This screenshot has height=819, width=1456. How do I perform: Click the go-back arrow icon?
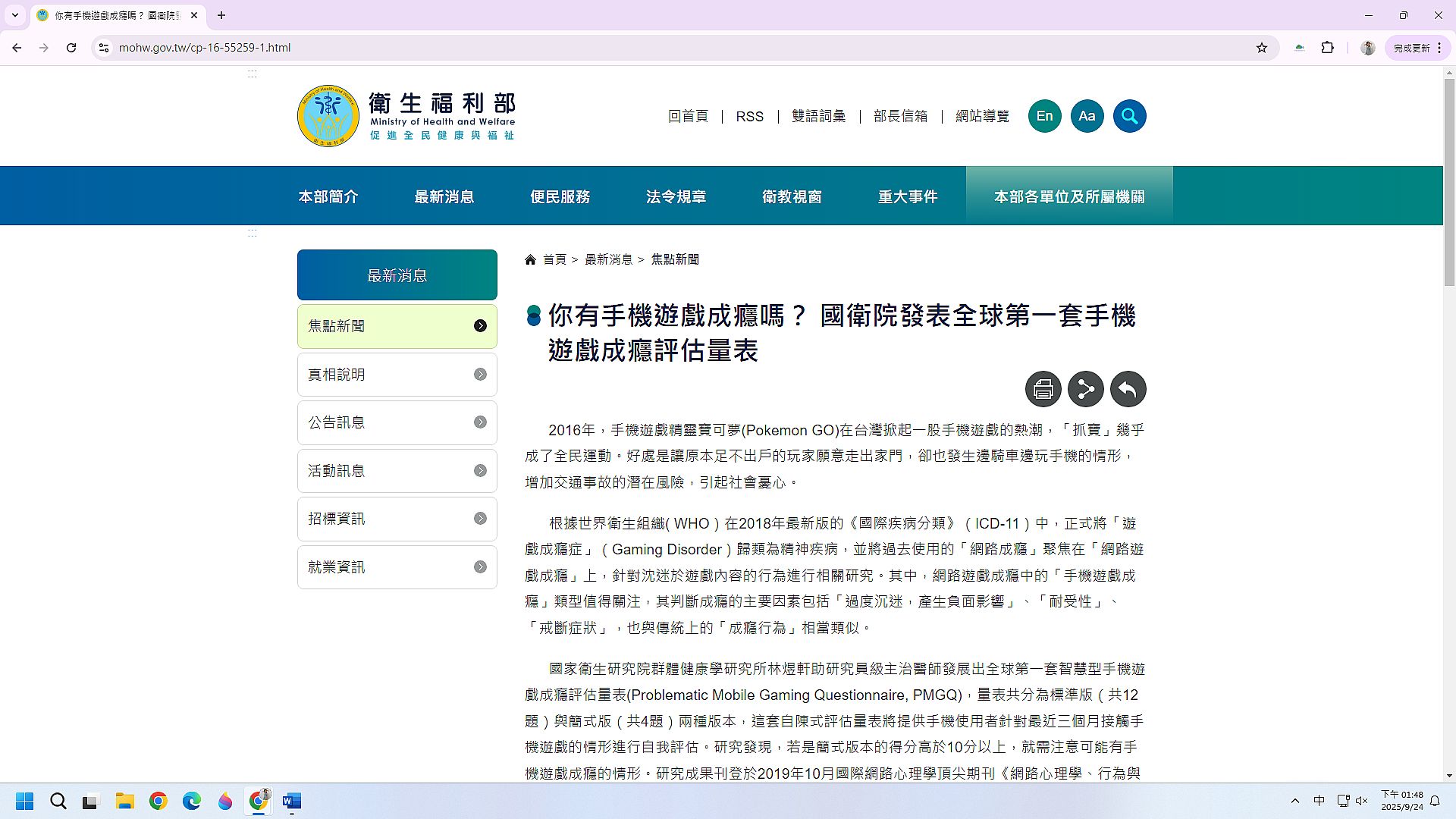[x=1128, y=389]
